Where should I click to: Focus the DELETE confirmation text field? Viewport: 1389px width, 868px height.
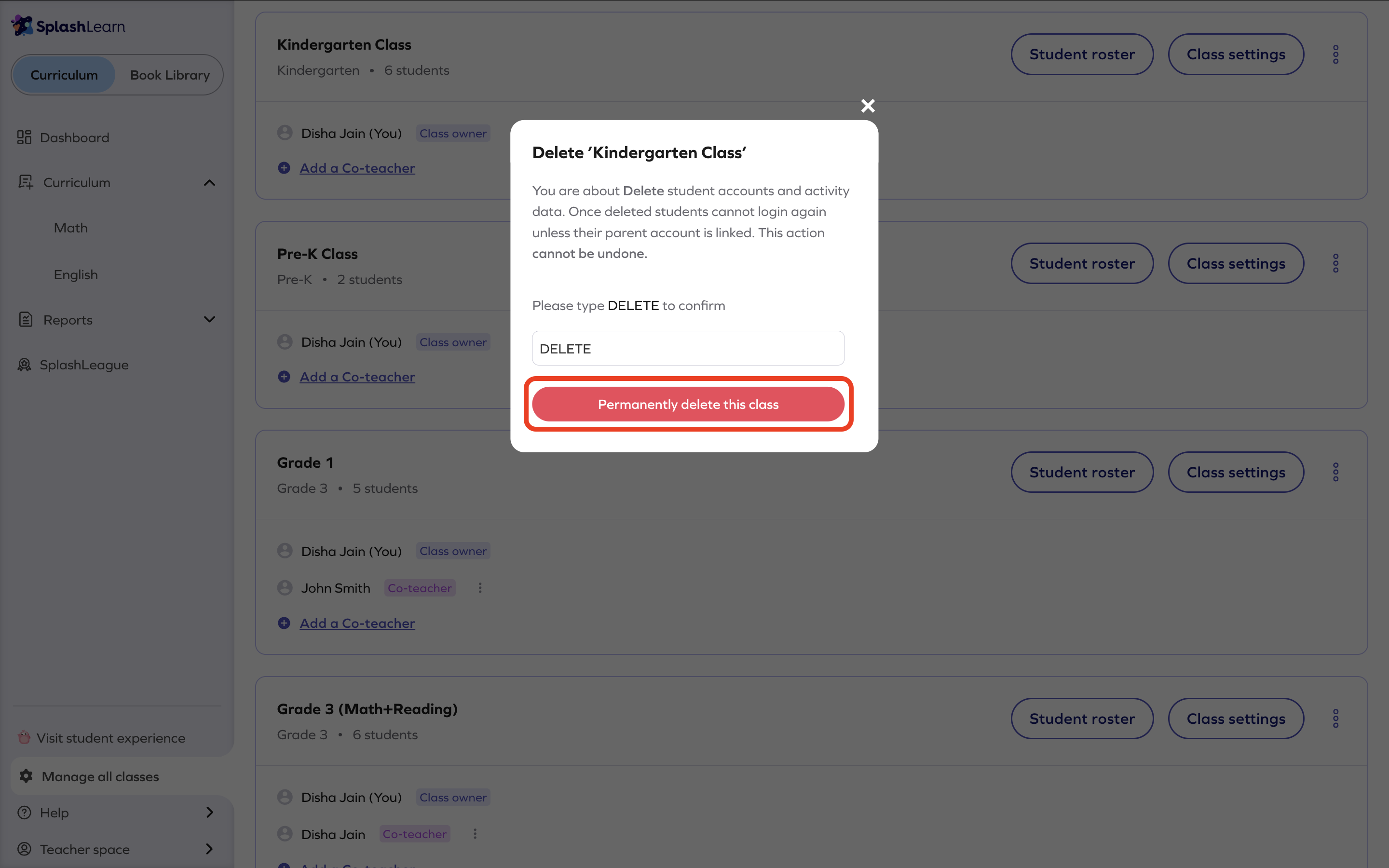coord(688,348)
